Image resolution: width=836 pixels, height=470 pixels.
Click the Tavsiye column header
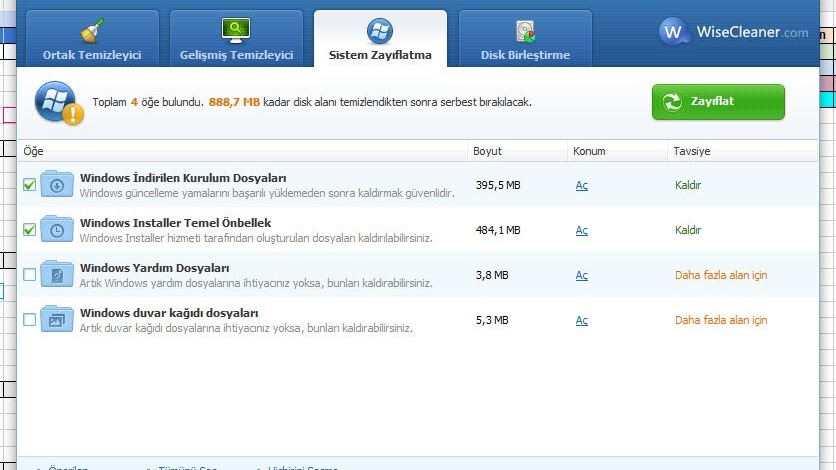click(x=742, y=151)
